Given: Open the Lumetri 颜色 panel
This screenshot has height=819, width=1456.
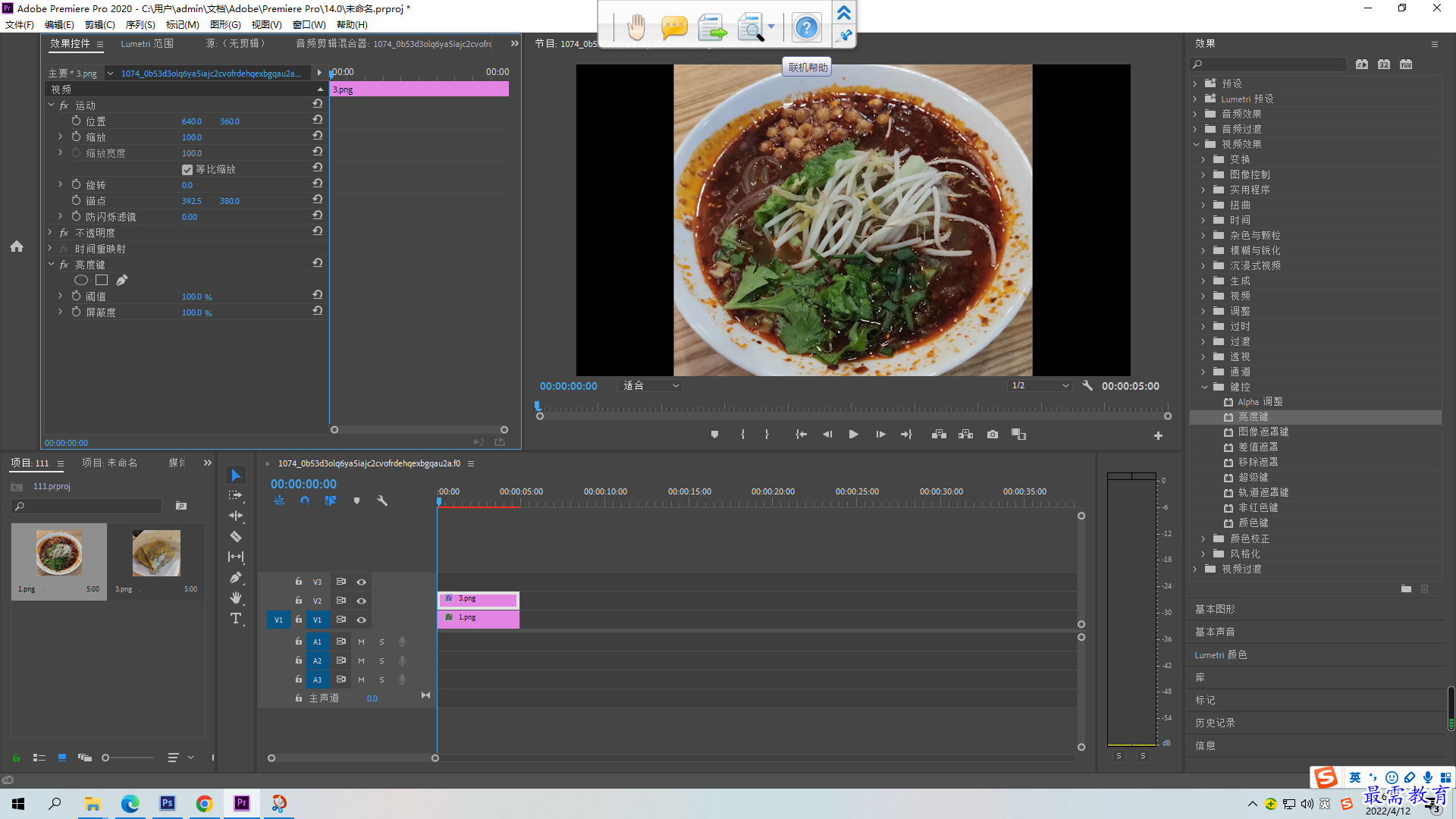Looking at the screenshot, I should point(1221,654).
